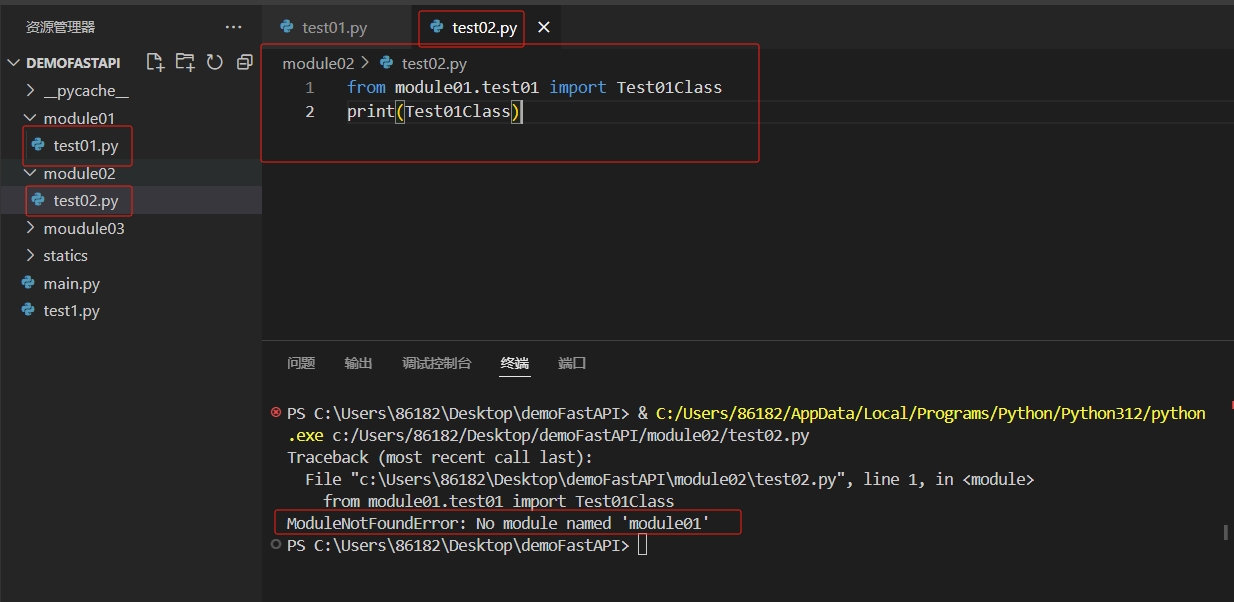1234x602 pixels.
Task: Click the New Folder icon in explorer
Action: pyautogui.click(x=185, y=62)
